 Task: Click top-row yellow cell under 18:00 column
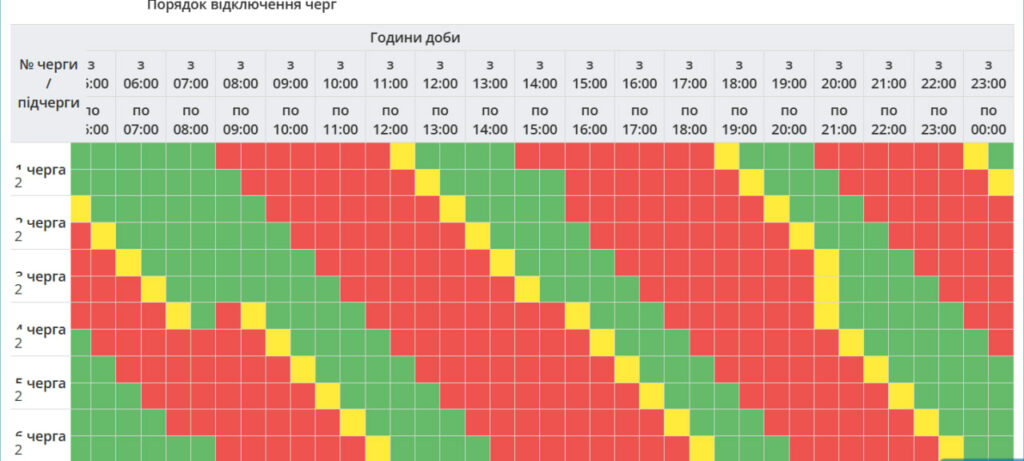727,156
